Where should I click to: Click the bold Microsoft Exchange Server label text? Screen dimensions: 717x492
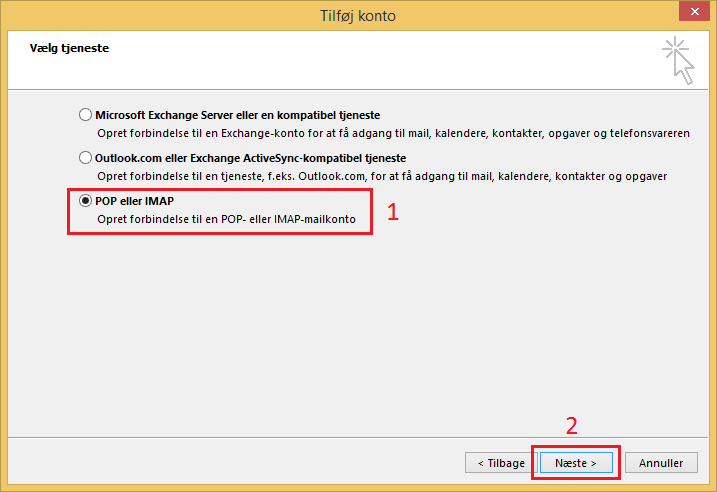(x=237, y=115)
